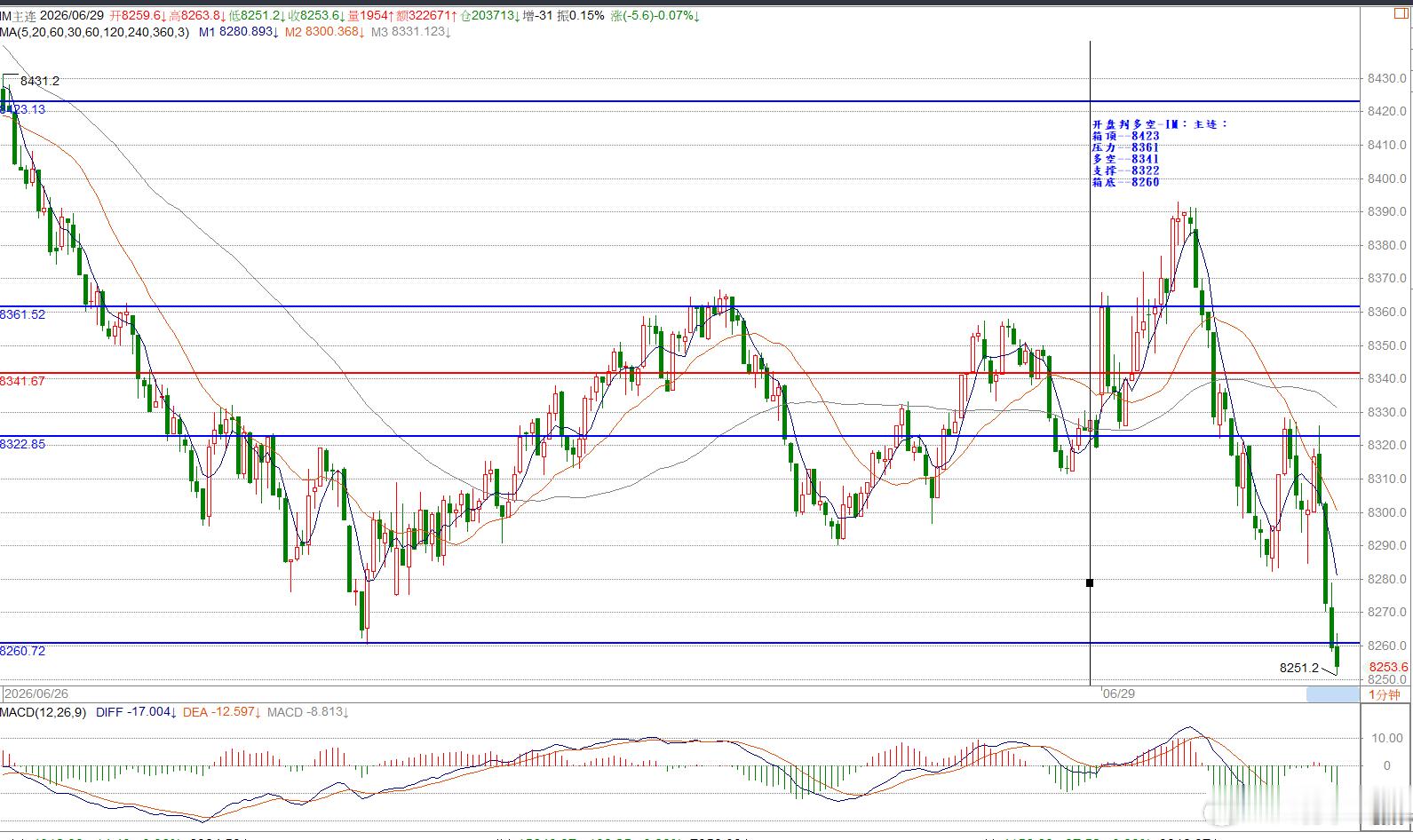Click the IM主连 contract name in header

pyautogui.click(x=18, y=16)
